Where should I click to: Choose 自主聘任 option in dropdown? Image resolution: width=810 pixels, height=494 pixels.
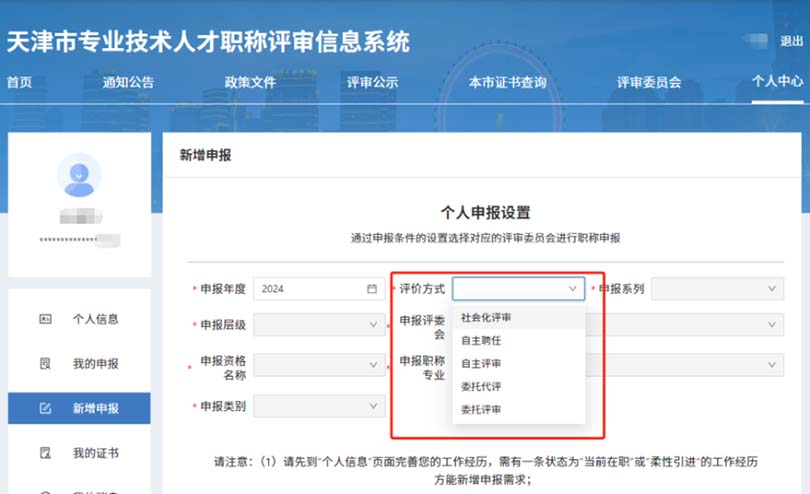pyautogui.click(x=481, y=340)
